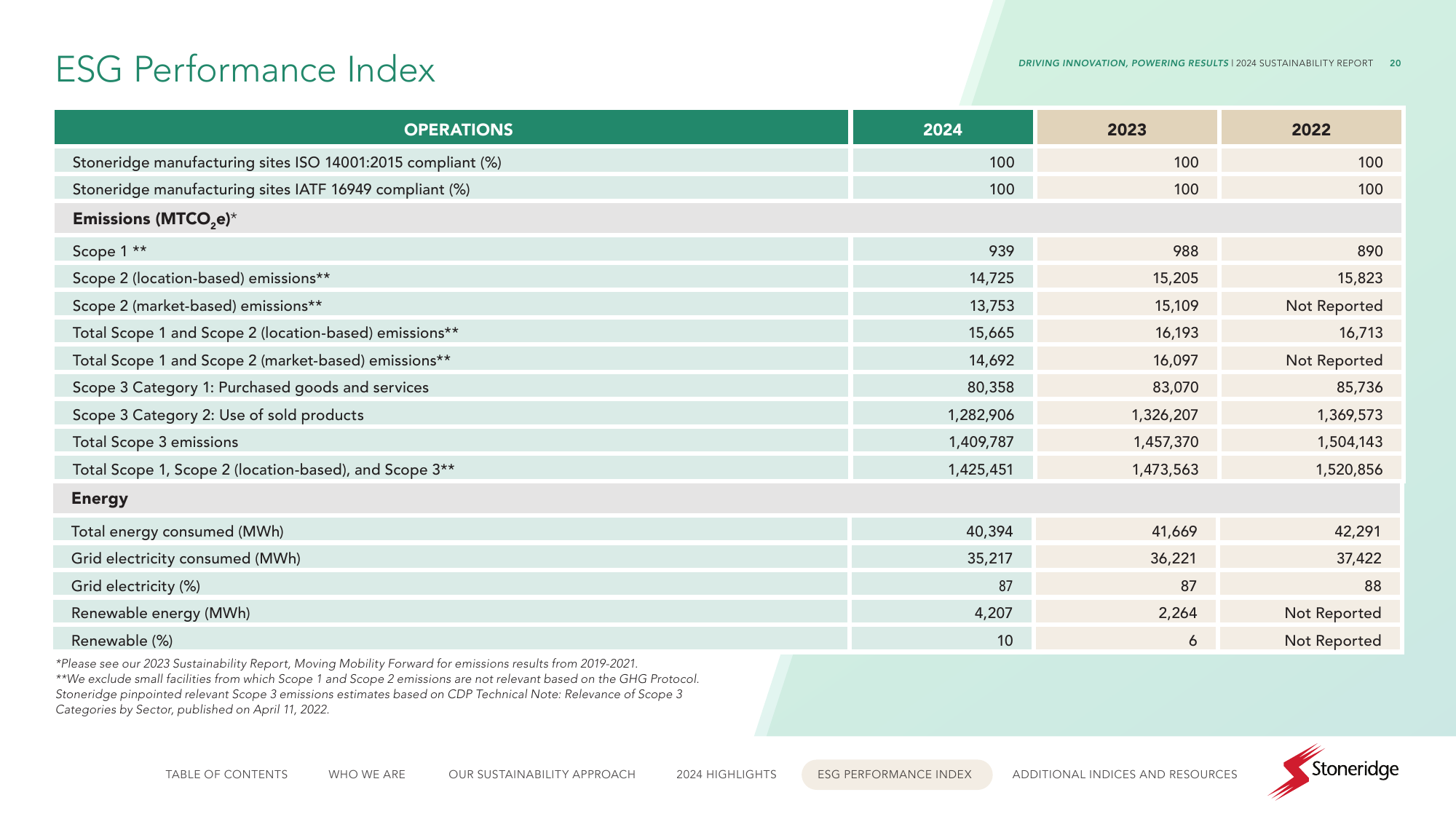Click Total energy consumed (MWh) label

pyautogui.click(x=178, y=531)
